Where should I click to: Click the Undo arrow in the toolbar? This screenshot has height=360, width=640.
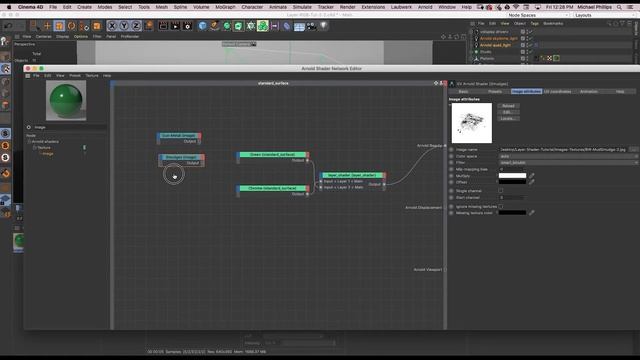click(8, 26)
